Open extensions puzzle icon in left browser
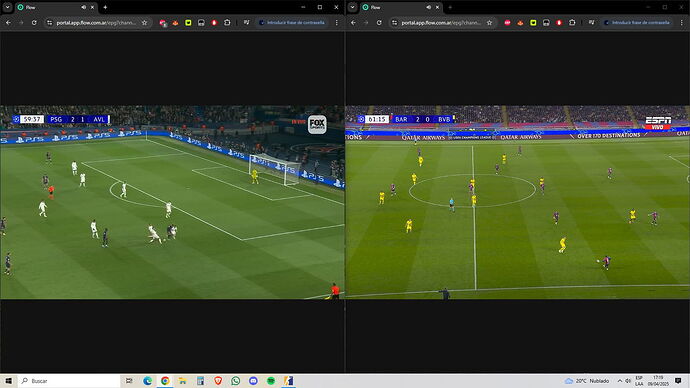The image size is (690, 388). pyautogui.click(x=227, y=22)
